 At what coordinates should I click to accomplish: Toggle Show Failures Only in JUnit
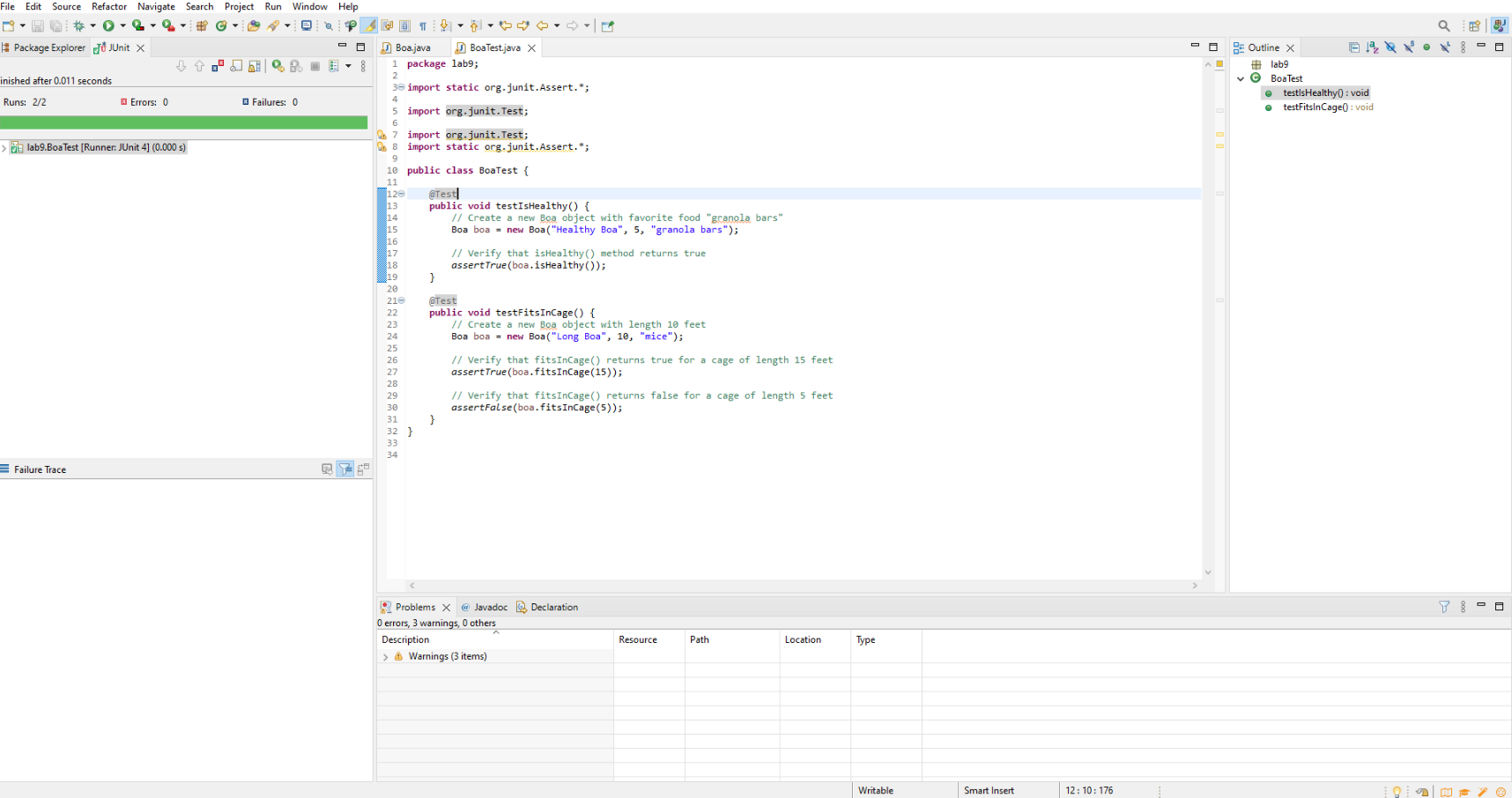coord(218,66)
